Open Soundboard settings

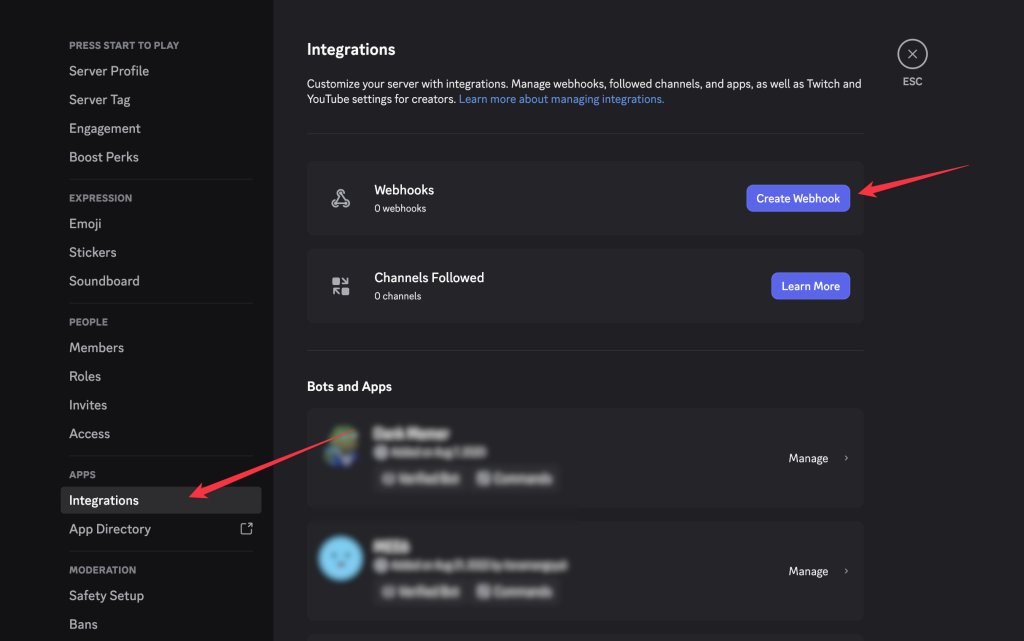pos(104,281)
